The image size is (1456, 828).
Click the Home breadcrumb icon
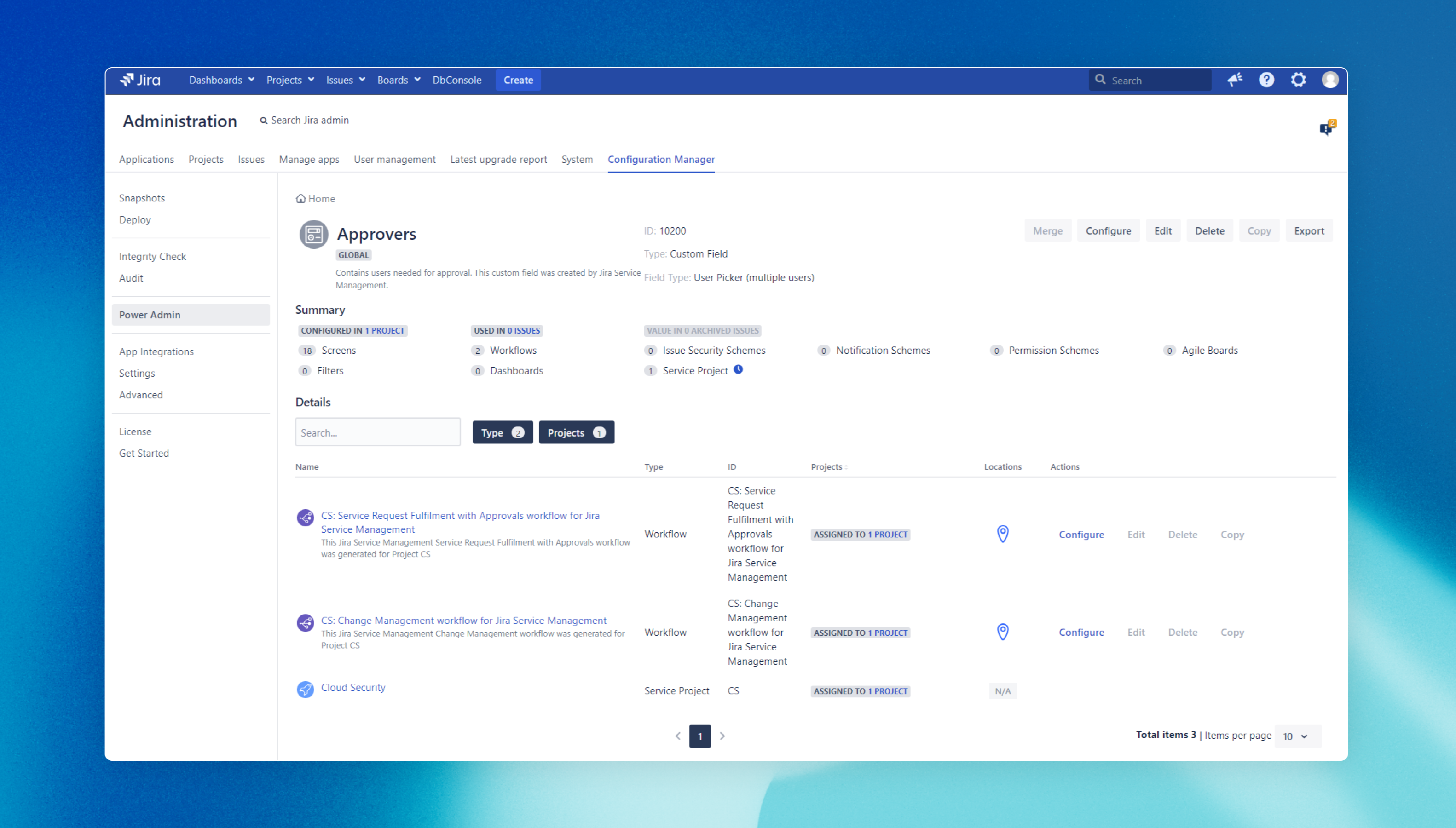coord(301,198)
